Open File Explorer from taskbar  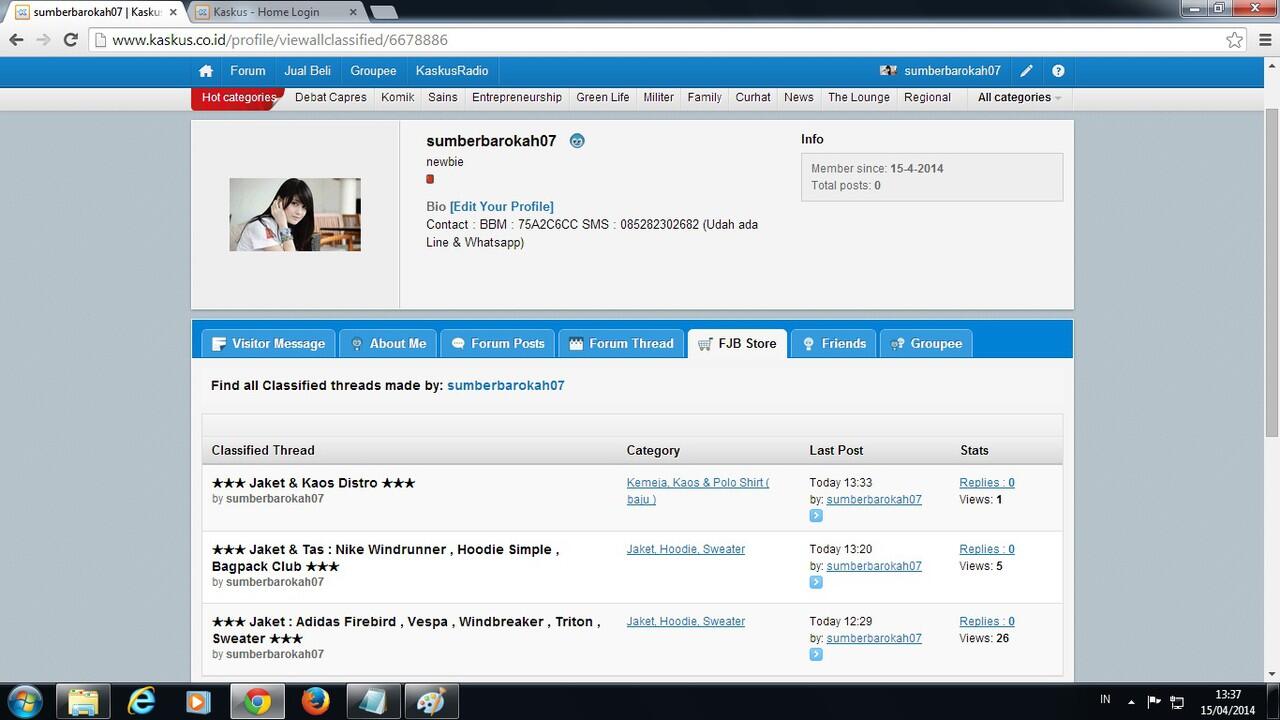[x=83, y=702]
